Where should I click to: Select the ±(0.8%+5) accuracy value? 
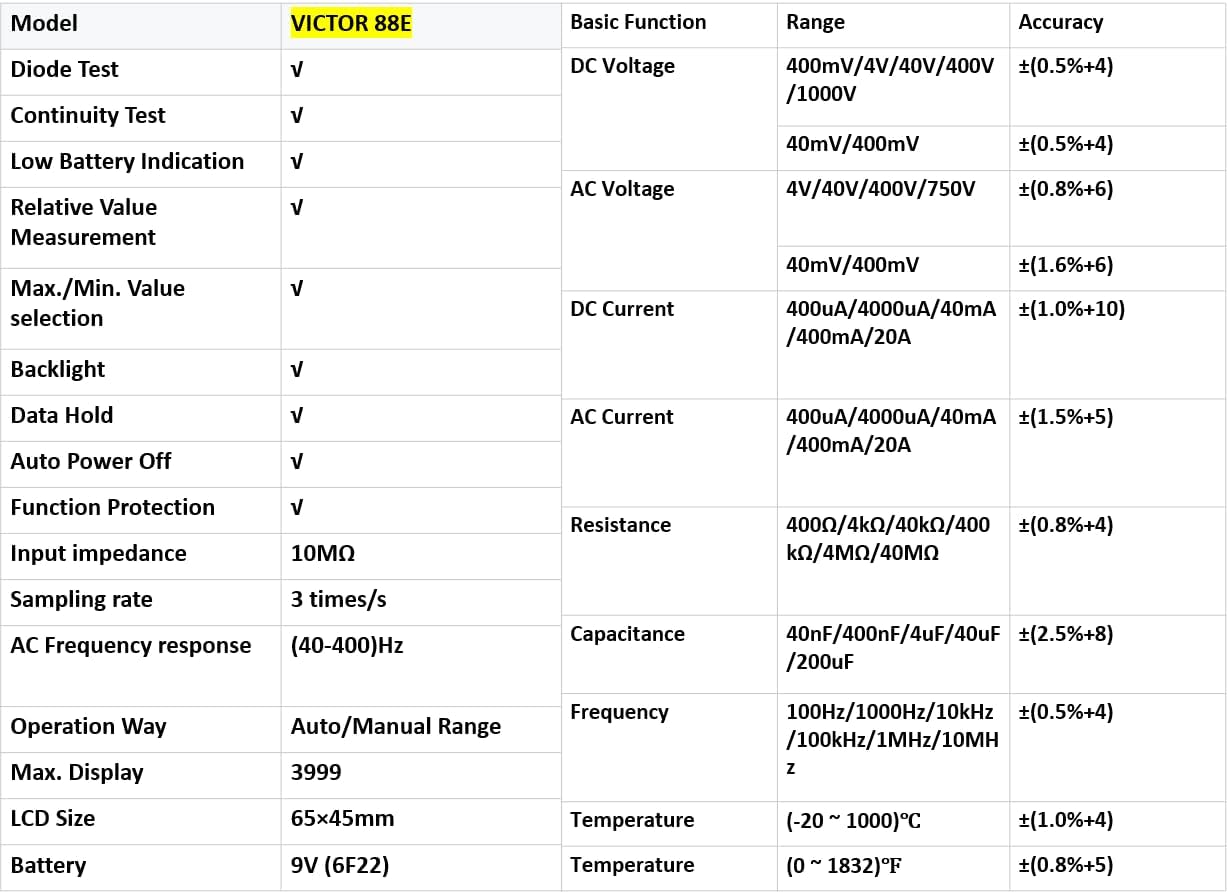coord(1066,866)
